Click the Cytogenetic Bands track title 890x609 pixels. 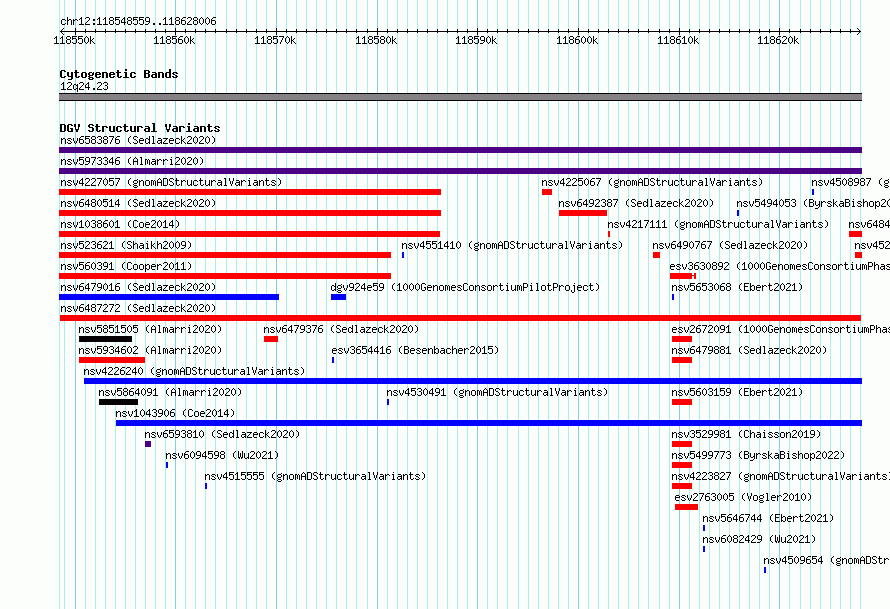click(119, 74)
